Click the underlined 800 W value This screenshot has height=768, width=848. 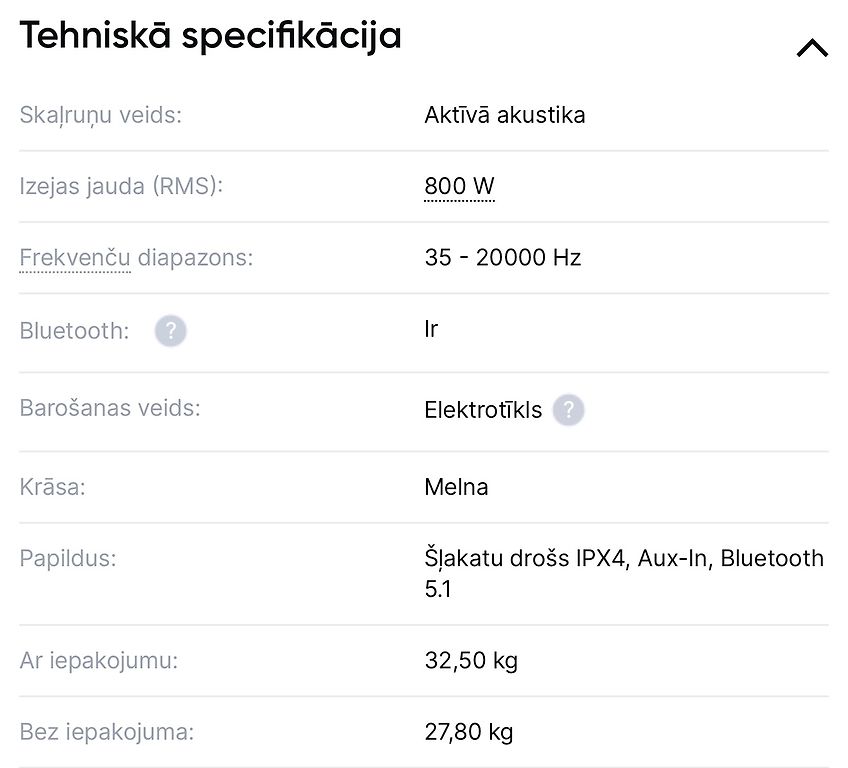tap(459, 186)
